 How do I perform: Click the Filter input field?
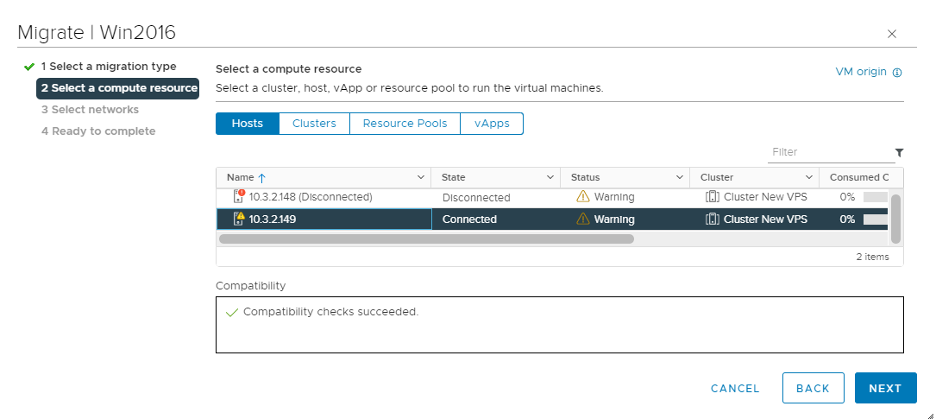click(x=828, y=152)
